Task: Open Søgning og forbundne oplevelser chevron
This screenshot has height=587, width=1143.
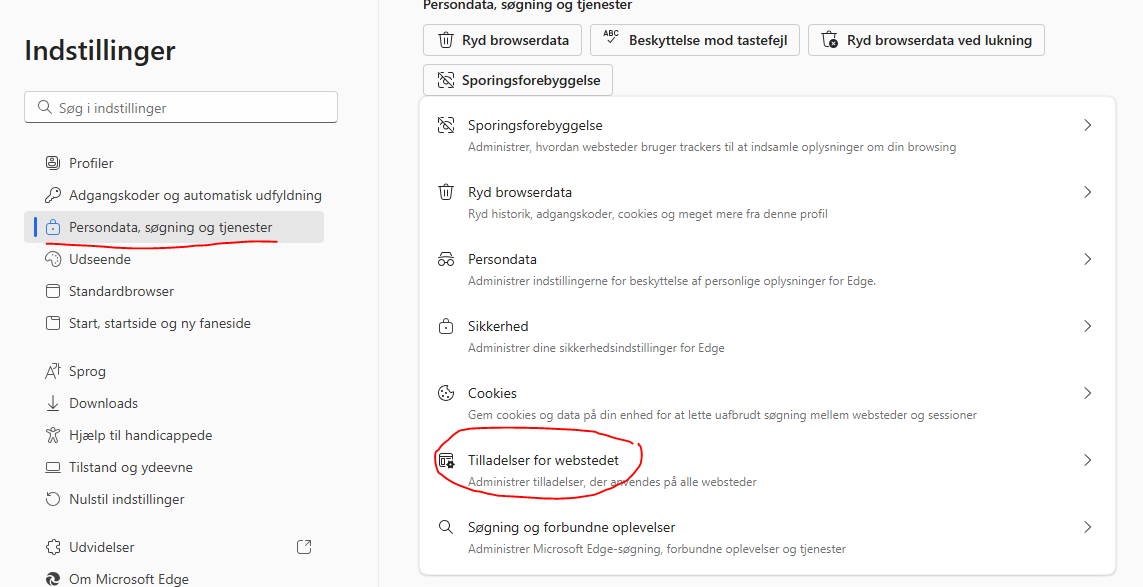Action: coord(1087,527)
